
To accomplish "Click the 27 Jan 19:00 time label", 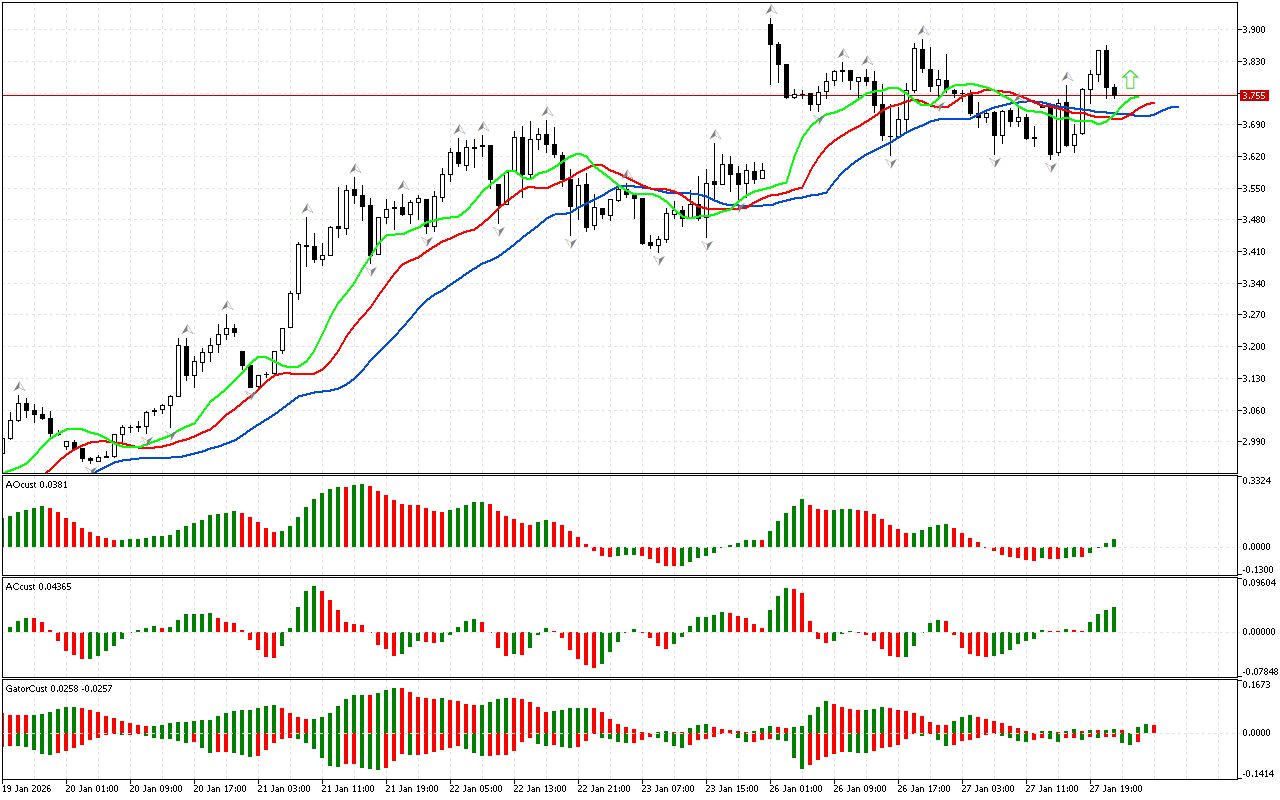I will 1115,789.
